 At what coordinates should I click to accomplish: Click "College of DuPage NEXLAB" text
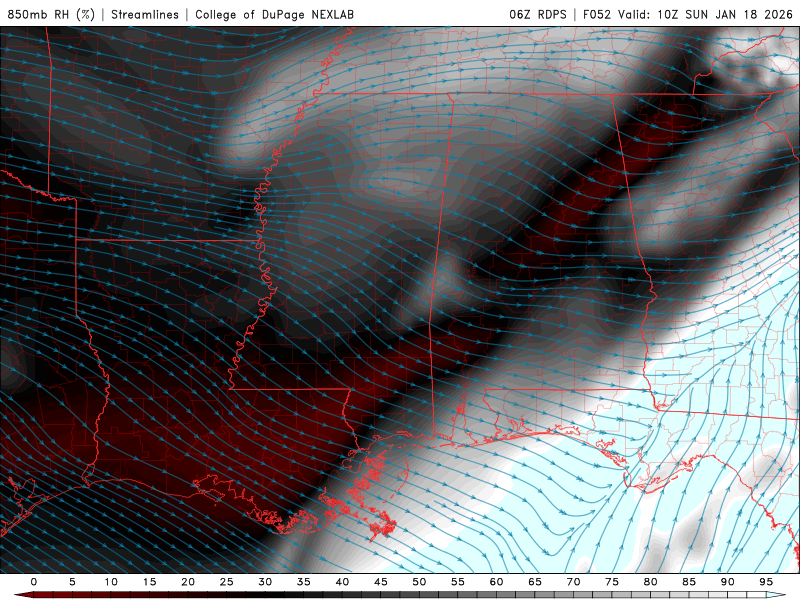pos(274,14)
